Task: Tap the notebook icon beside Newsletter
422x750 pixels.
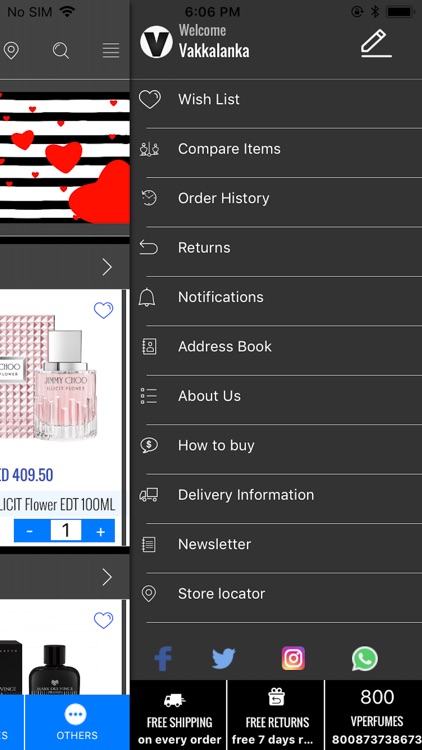Action: pos(149,544)
